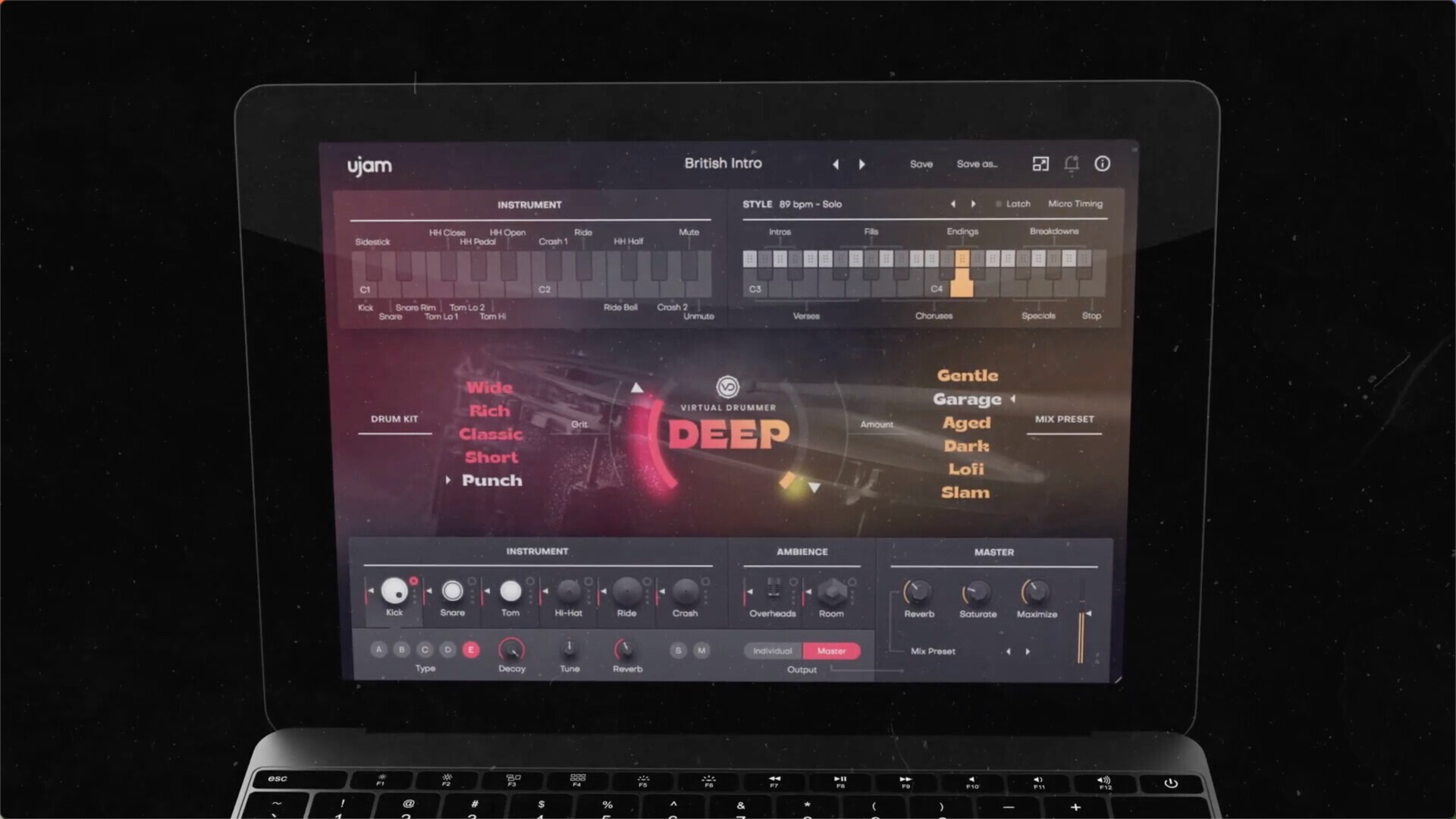Viewport: 1456px width, 819px height.
Task: Select the Dark mix preset
Action: tap(966, 446)
